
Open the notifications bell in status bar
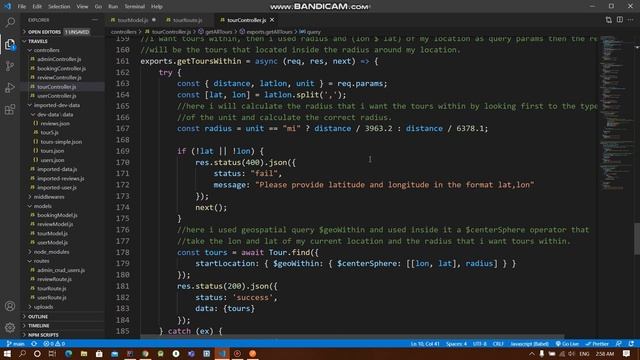click(631, 344)
